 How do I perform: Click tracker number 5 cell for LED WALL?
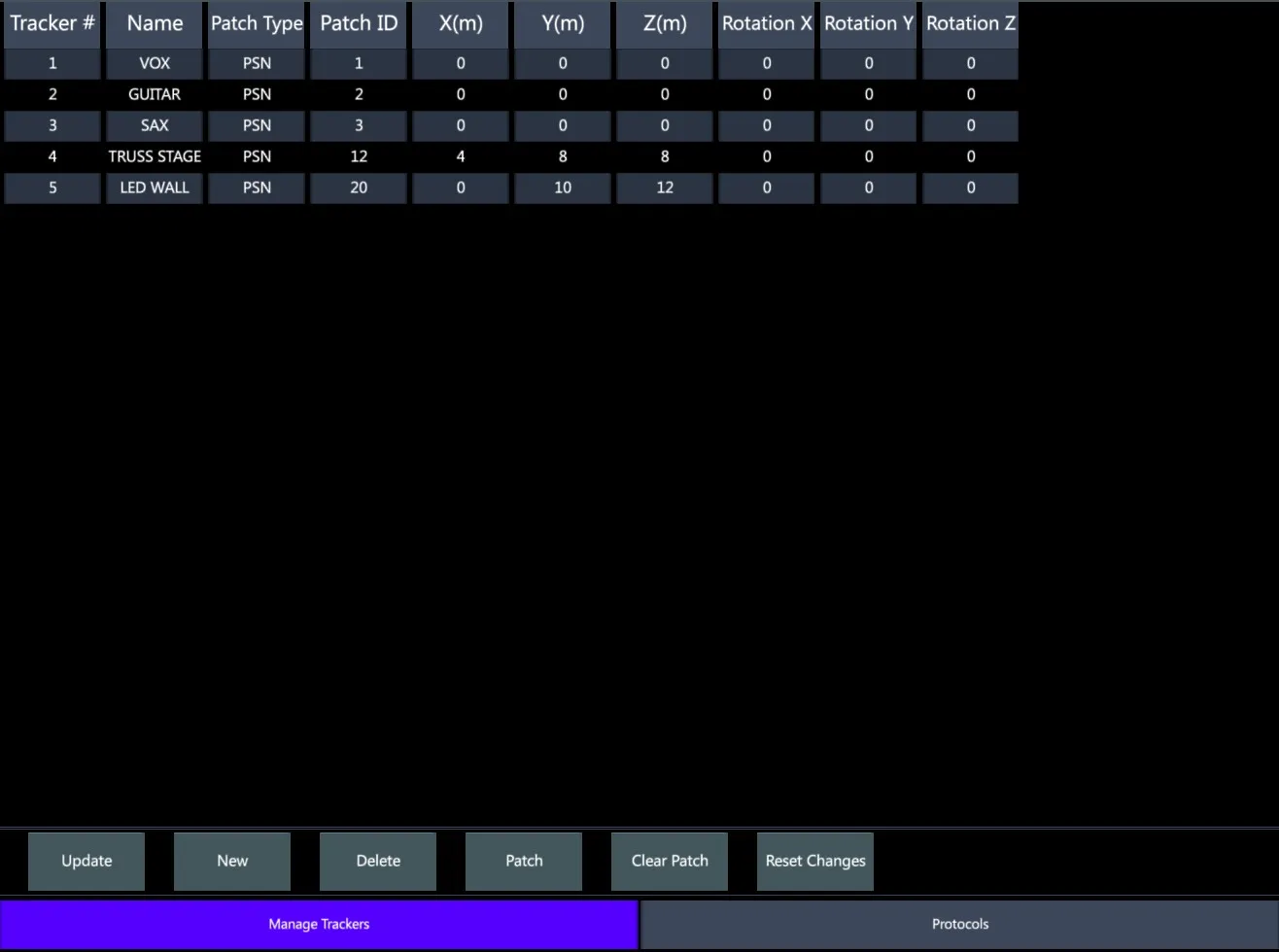[52, 187]
